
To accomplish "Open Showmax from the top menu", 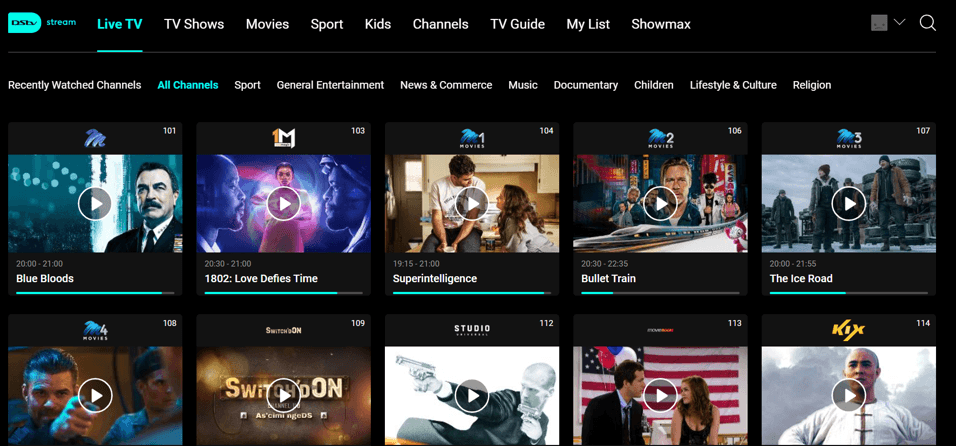I will 661,24.
